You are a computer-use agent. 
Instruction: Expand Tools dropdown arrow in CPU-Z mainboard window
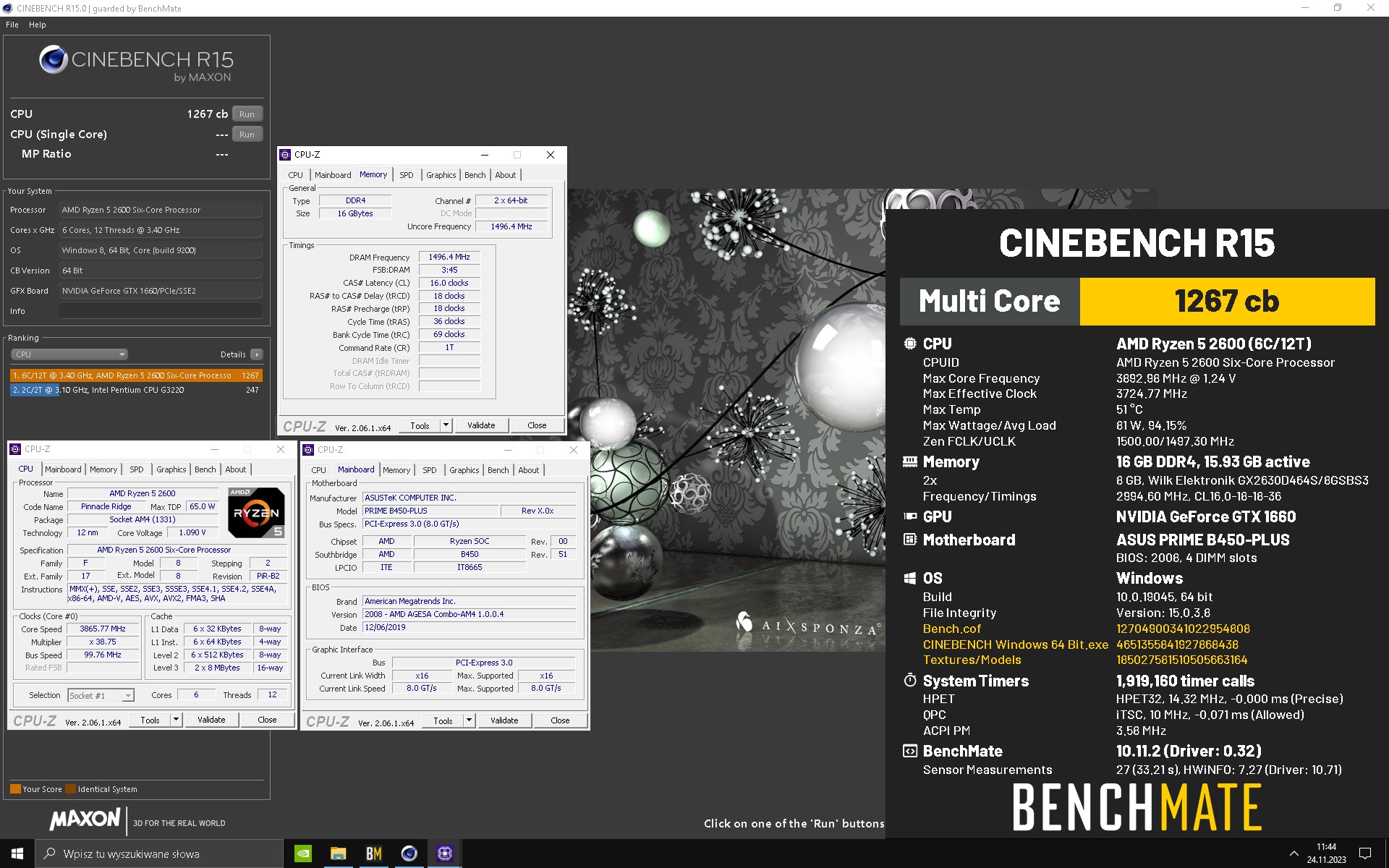tap(470, 720)
